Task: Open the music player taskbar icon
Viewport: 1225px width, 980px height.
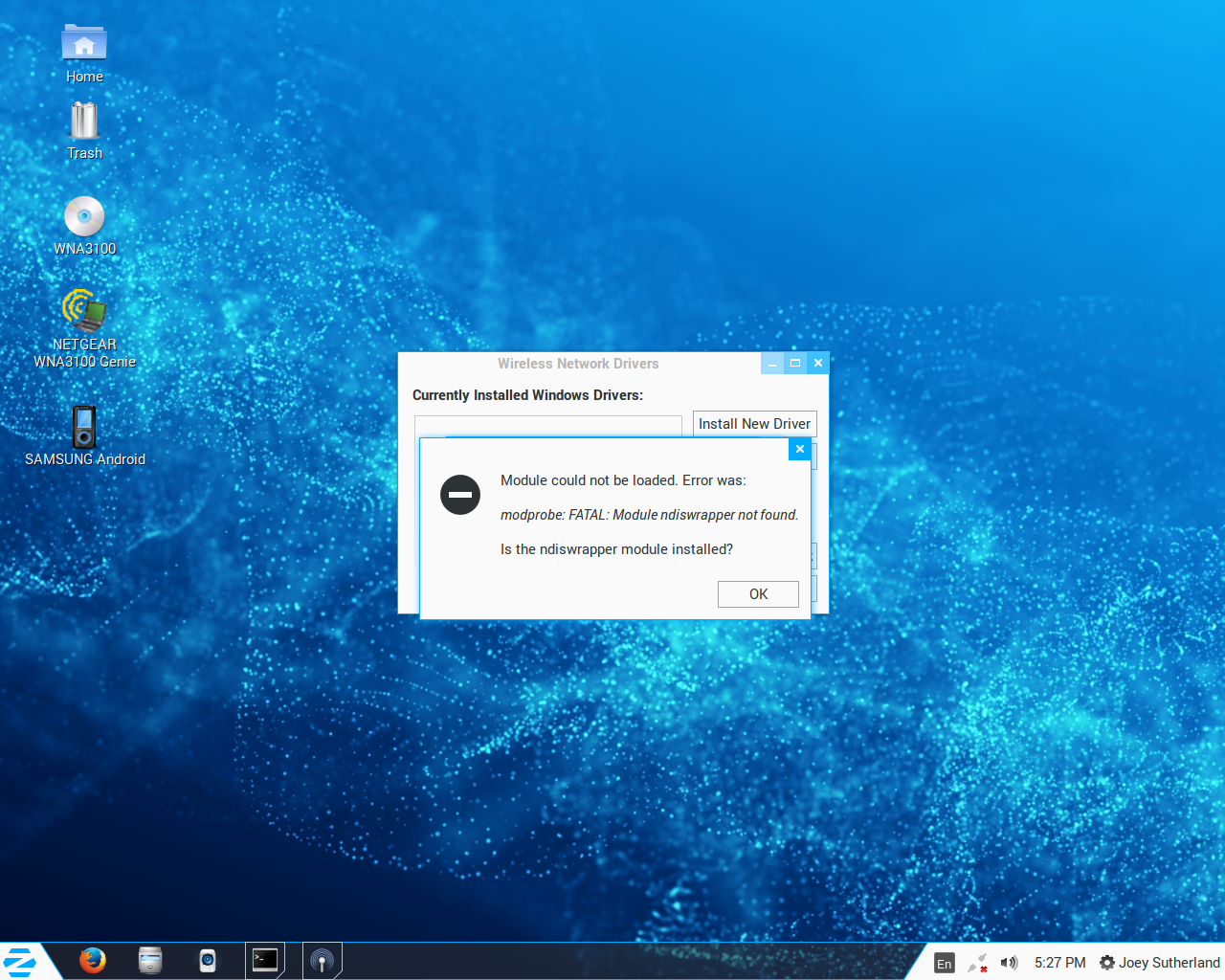Action: (x=208, y=960)
